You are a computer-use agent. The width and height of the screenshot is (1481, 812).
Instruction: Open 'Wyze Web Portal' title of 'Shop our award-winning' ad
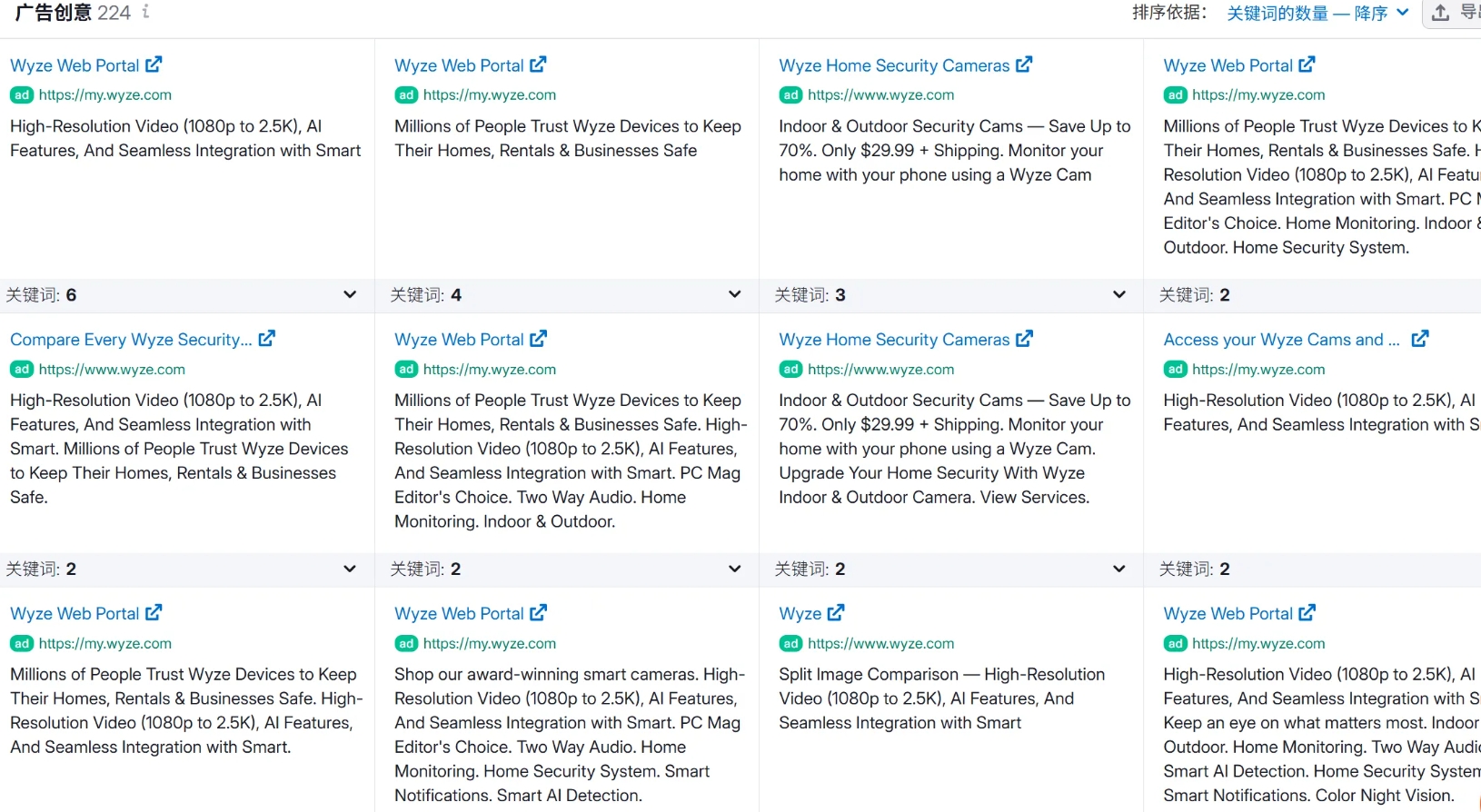(x=459, y=614)
